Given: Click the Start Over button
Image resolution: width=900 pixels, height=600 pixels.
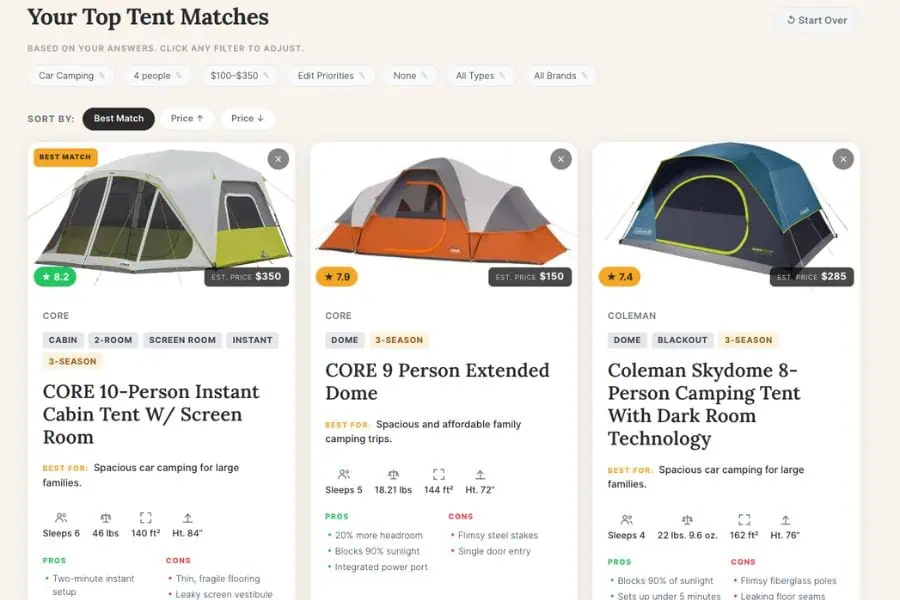Looking at the screenshot, I should click(x=817, y=20).
